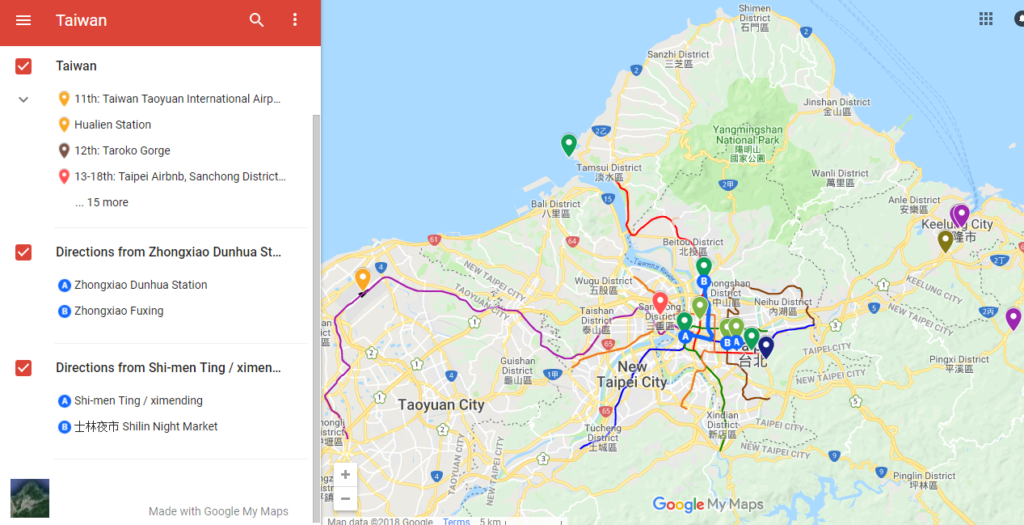Screen dimensions: 1024x525
Task: Click 'Made with Google My Maps' text
Action: pyautogui.click(x=218, y=511)
